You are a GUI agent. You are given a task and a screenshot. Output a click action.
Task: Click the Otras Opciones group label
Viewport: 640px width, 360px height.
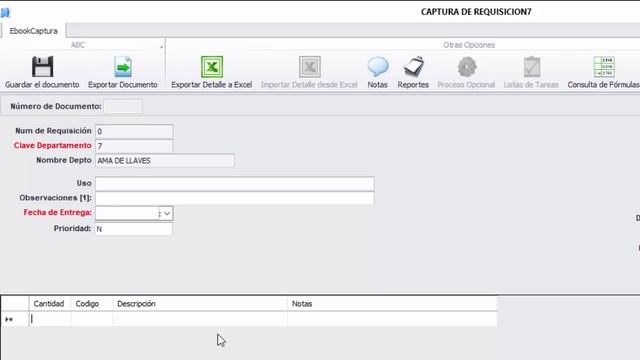tap(469, 45)
